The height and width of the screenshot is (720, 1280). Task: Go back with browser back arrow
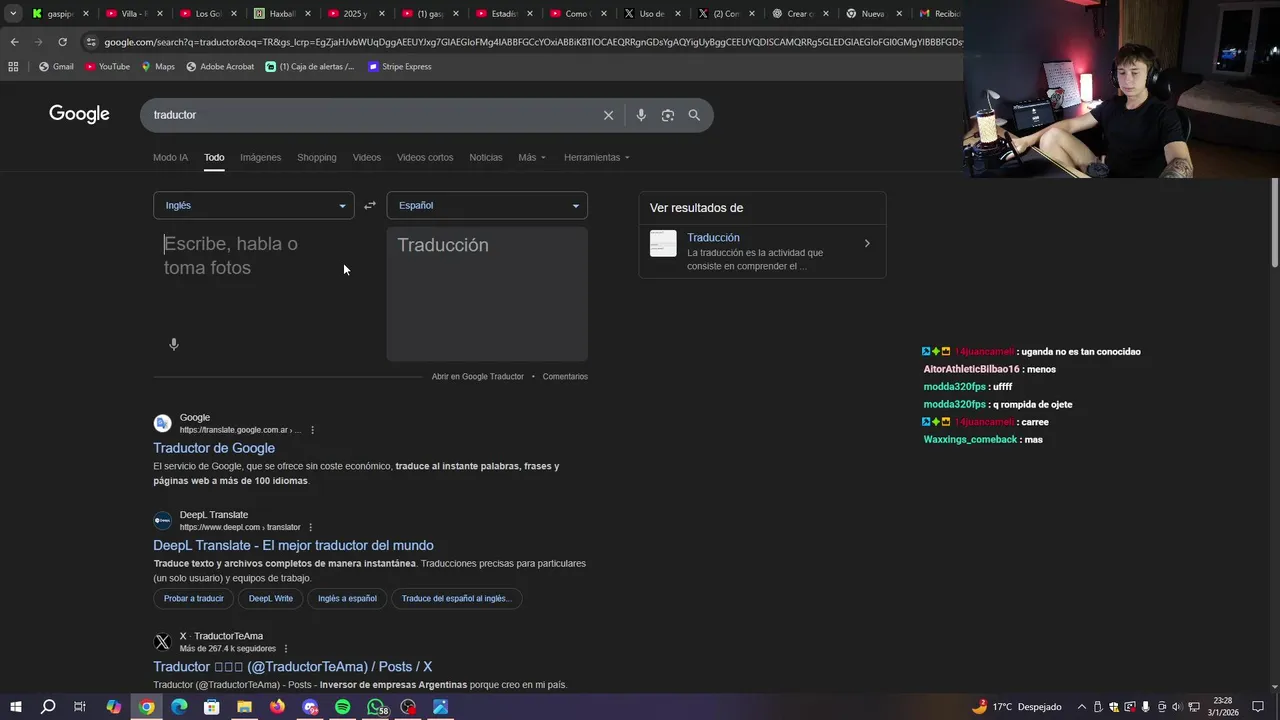click(14, 42)
